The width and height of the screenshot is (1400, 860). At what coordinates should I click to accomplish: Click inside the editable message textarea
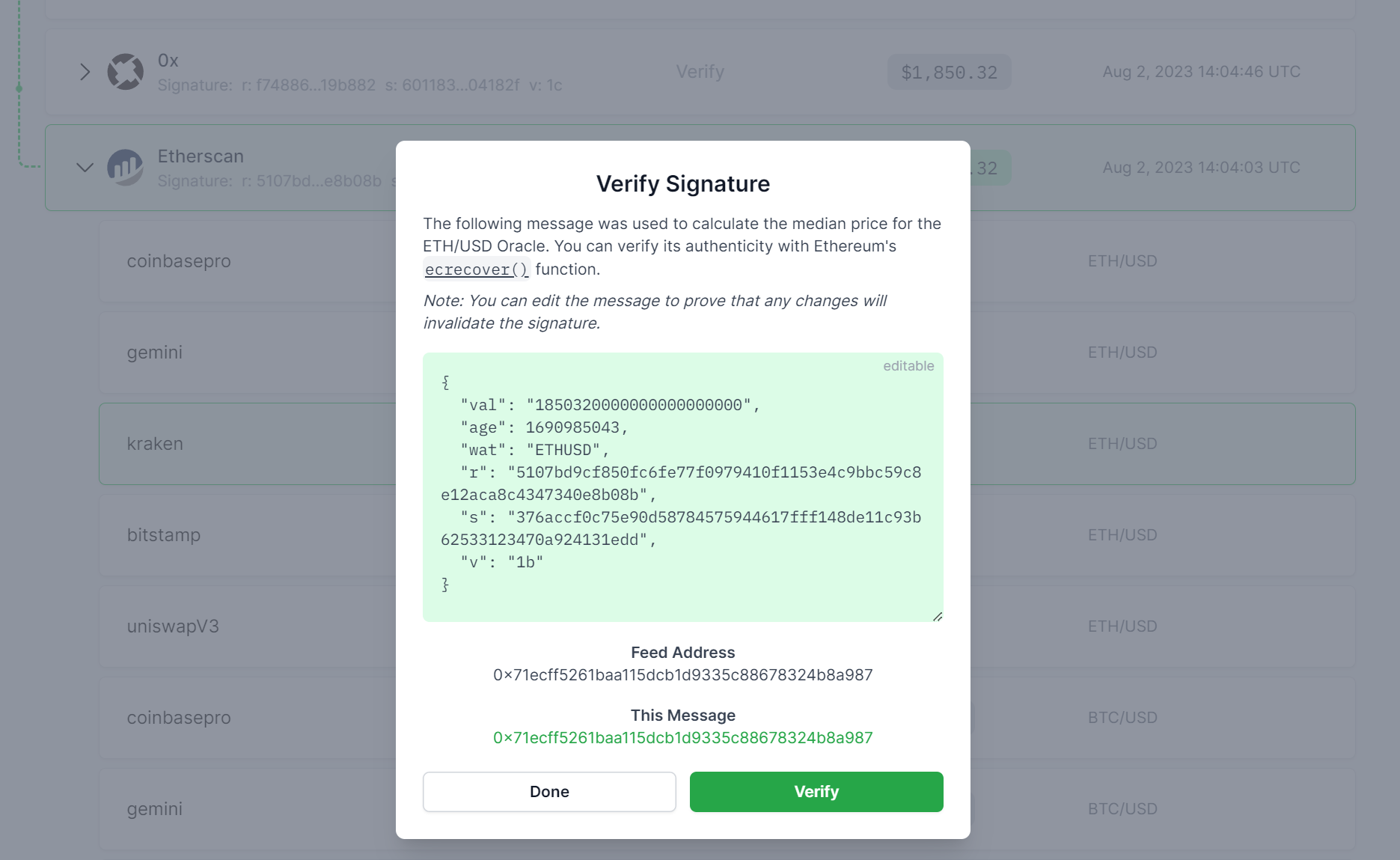coord(683,487)
